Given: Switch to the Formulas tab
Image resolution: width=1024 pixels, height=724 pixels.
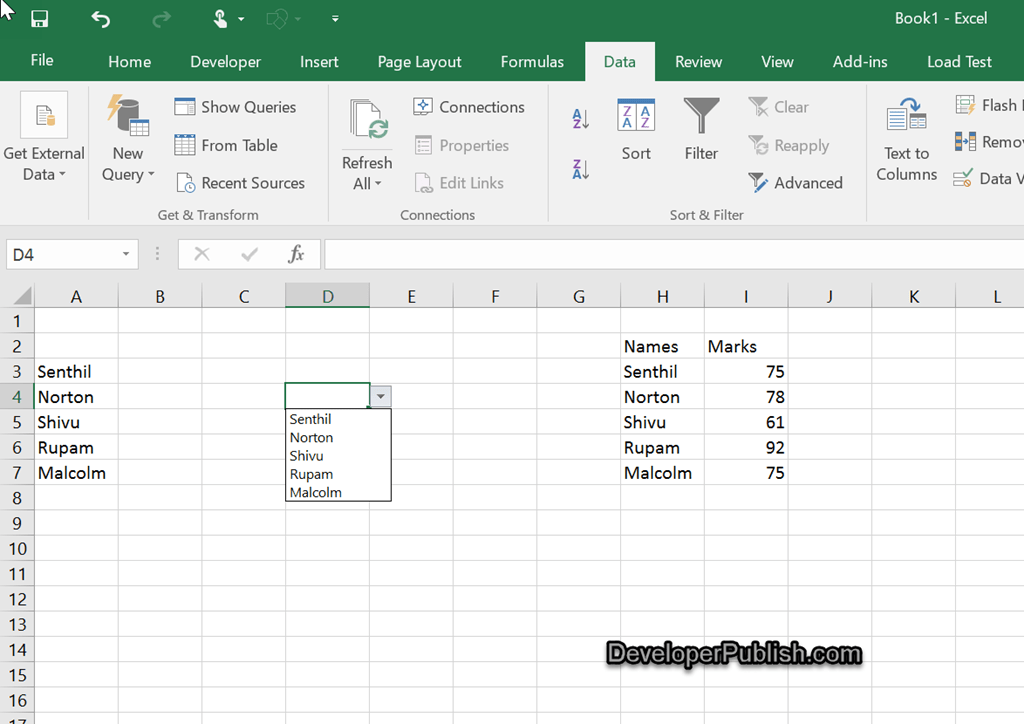Looking at the screenshot, I should coord(532,61).
